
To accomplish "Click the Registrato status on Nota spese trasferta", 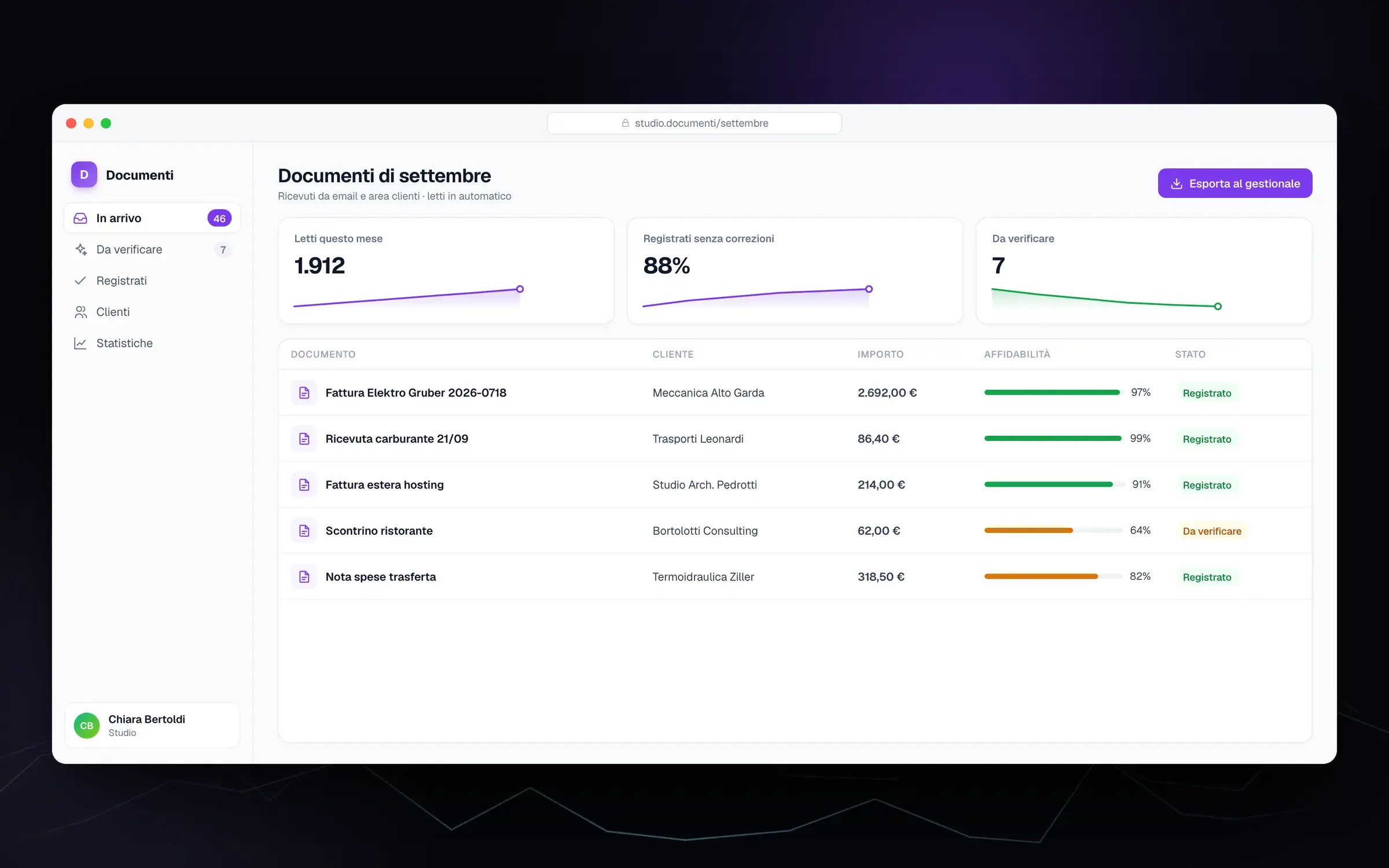I will click(1207, 577).
